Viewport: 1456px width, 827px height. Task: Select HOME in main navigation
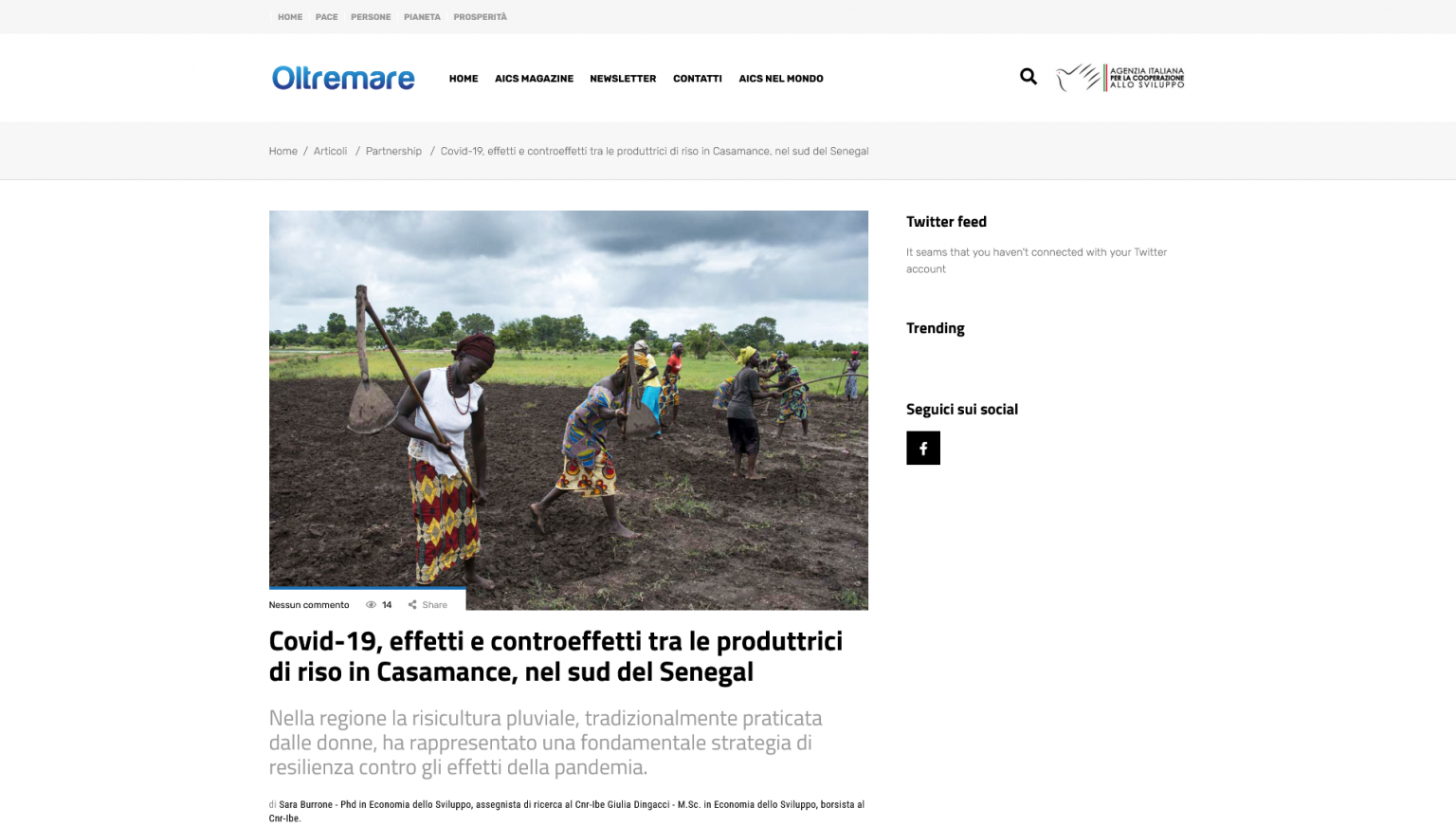(x=464, y=79)
